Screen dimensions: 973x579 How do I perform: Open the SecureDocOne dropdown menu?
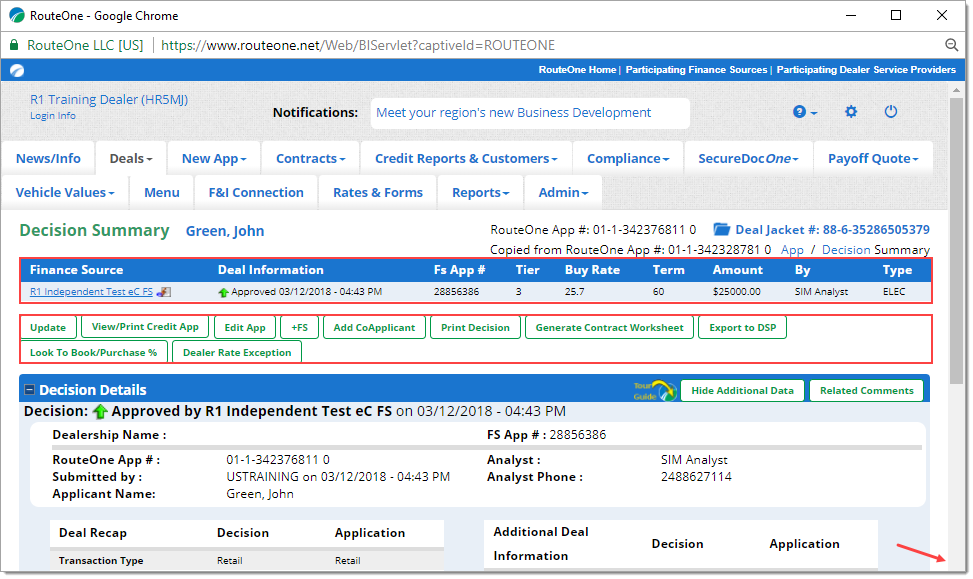point(748,159)
